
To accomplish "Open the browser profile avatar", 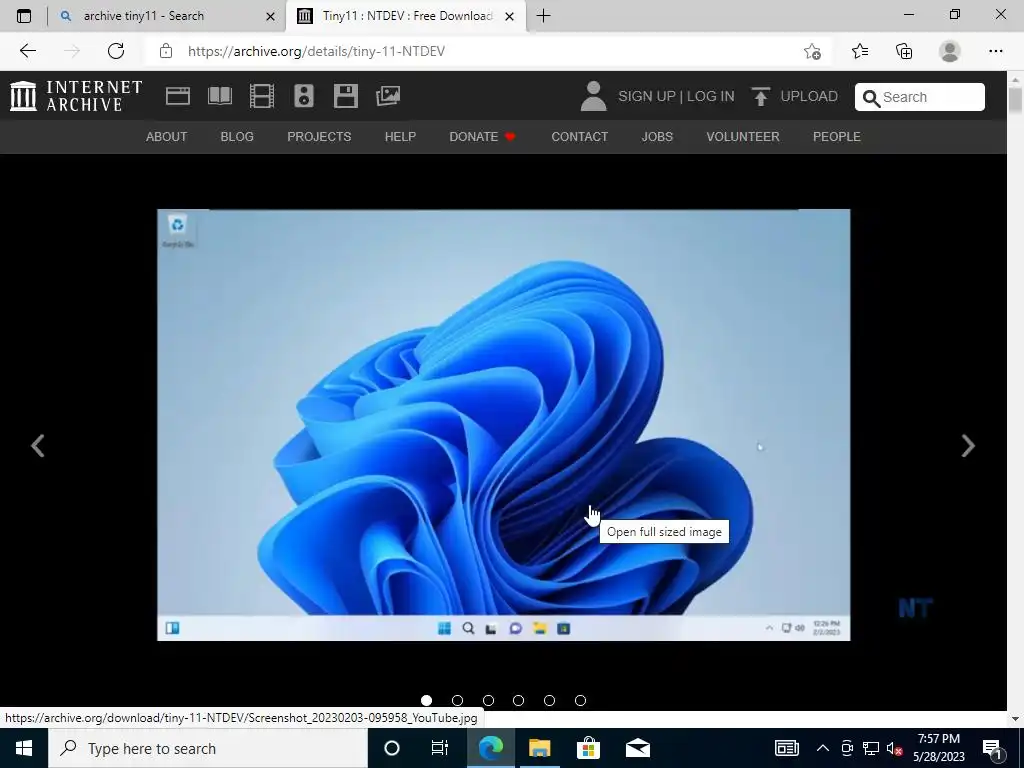I will [x=950, y=51].
